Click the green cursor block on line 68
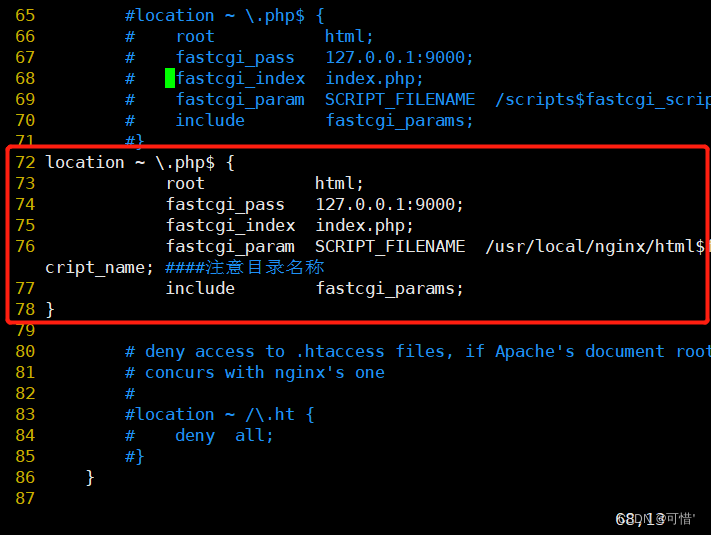Viewport: 711px width, 535px height. (170, 78)
